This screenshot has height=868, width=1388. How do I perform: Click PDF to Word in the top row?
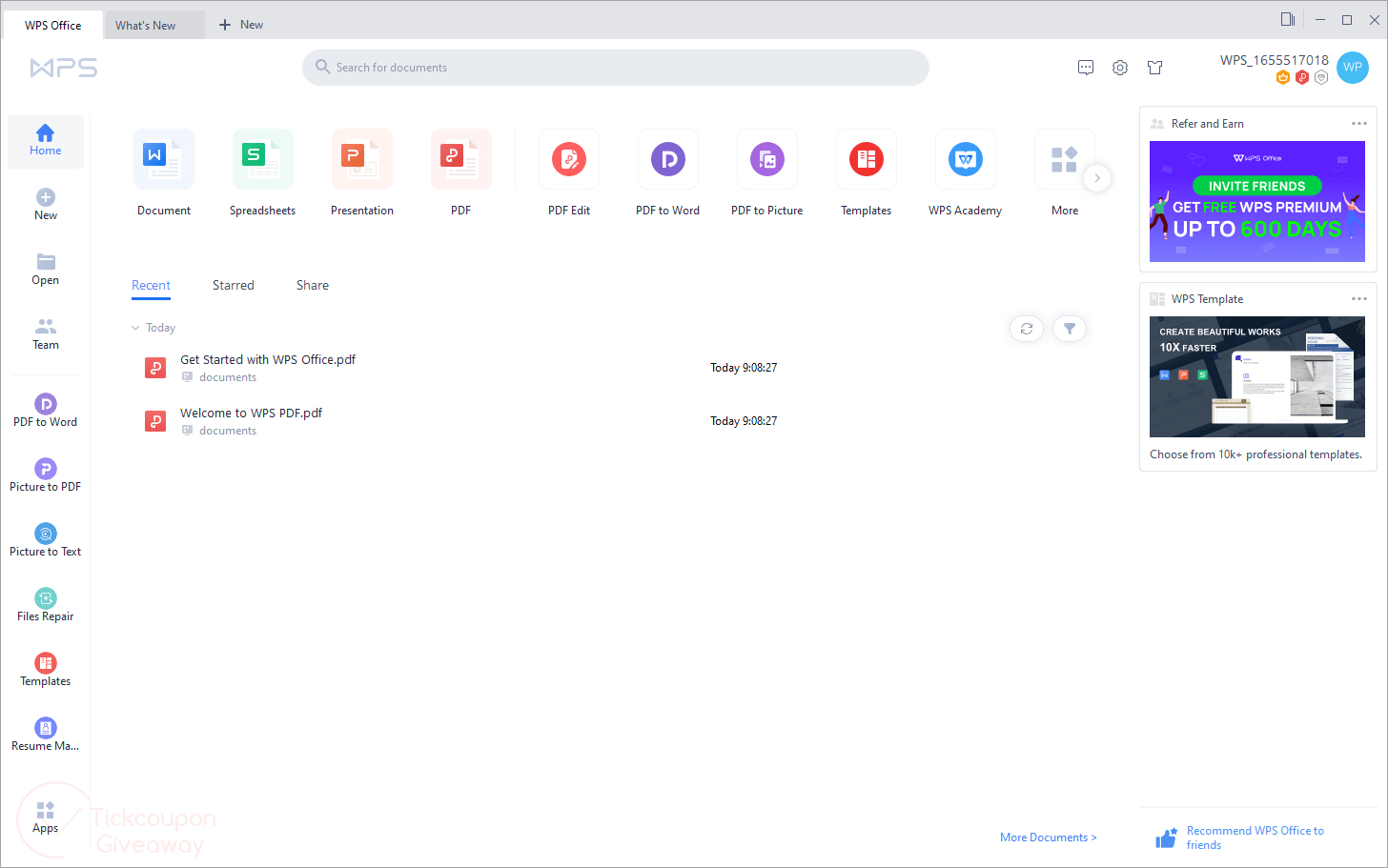[668, 173]
